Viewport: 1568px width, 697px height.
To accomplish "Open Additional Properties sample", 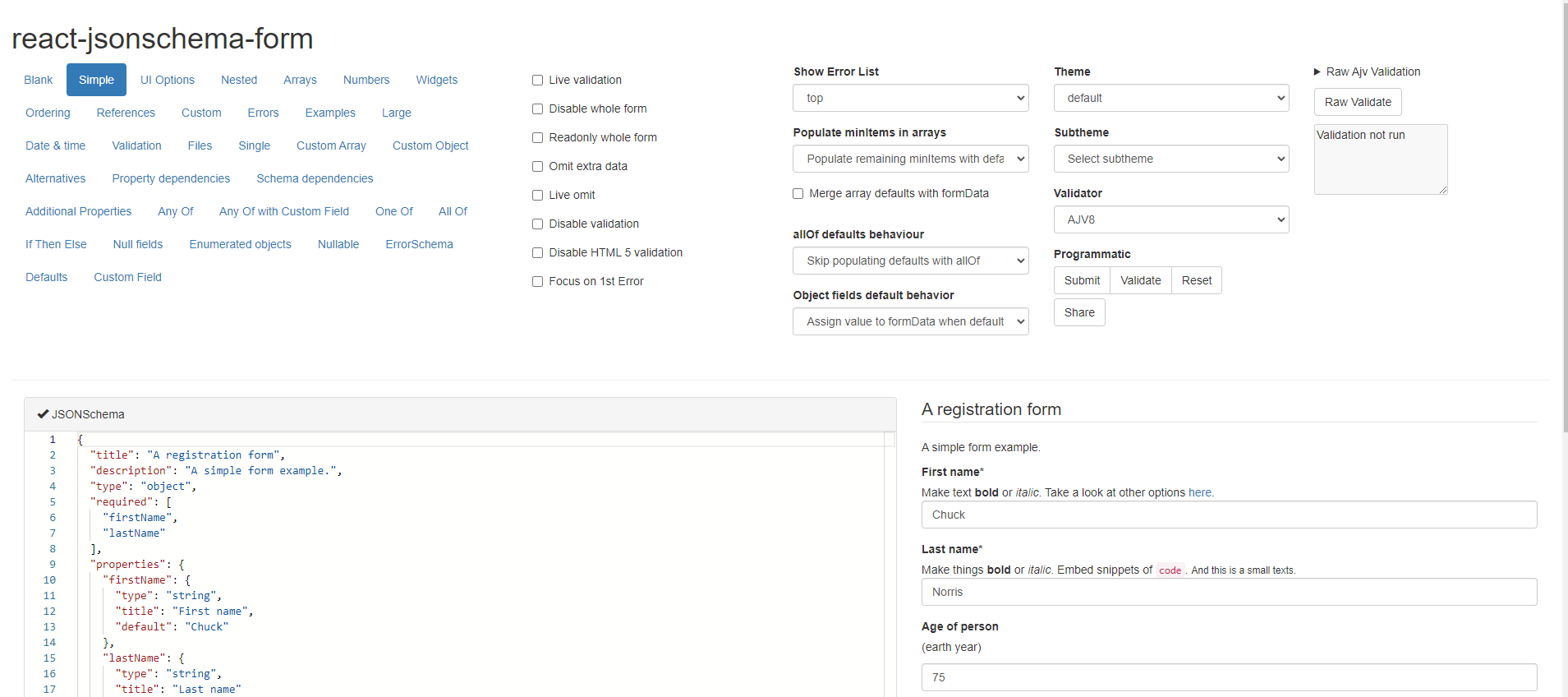I will click(x=78, y=211).
